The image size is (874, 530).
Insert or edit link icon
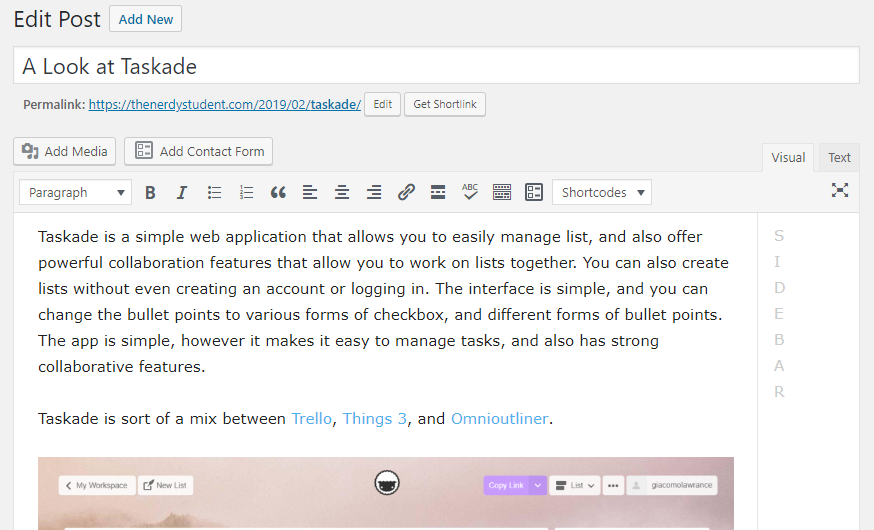click(406, 192)
